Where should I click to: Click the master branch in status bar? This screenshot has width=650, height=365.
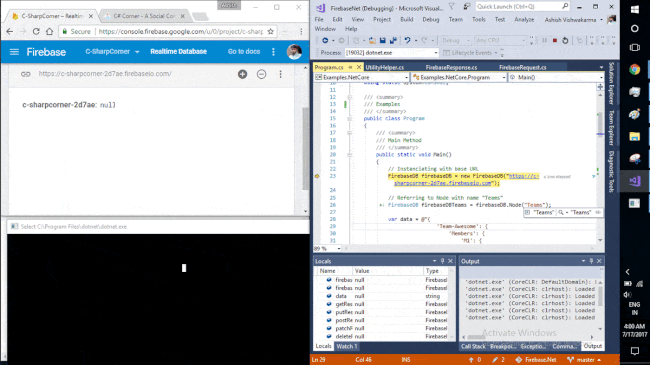585,360
